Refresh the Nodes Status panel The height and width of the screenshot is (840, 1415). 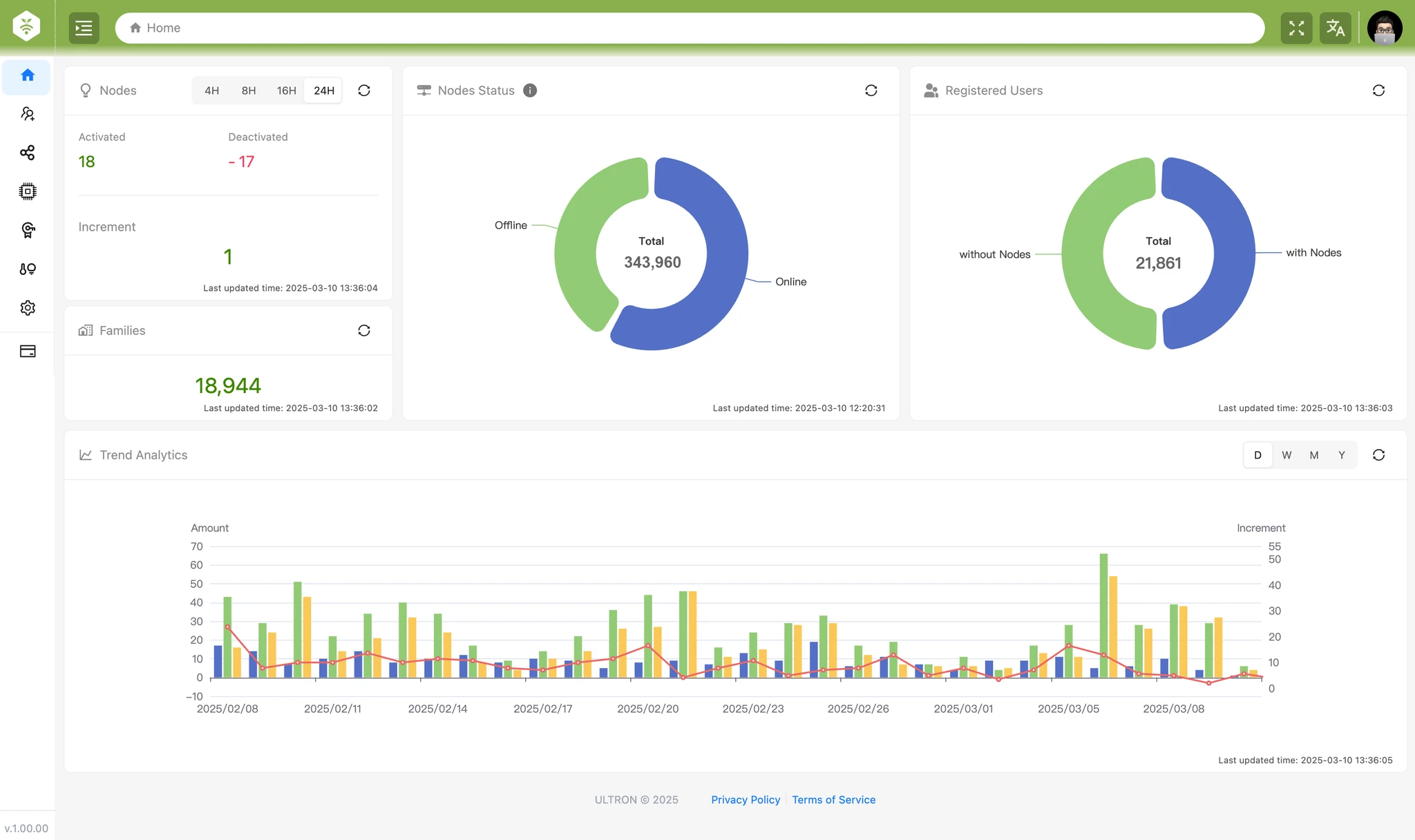[x=871, y=90]
